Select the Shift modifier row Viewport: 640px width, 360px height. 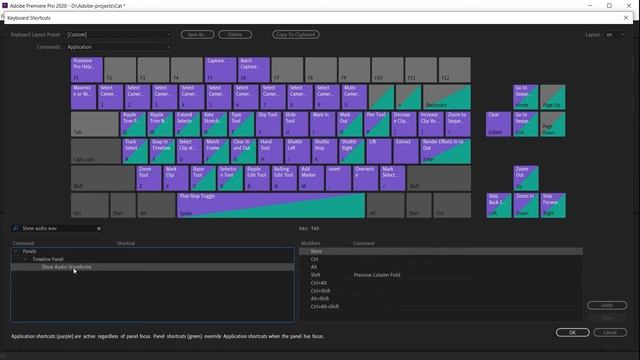tap(441, 275)
